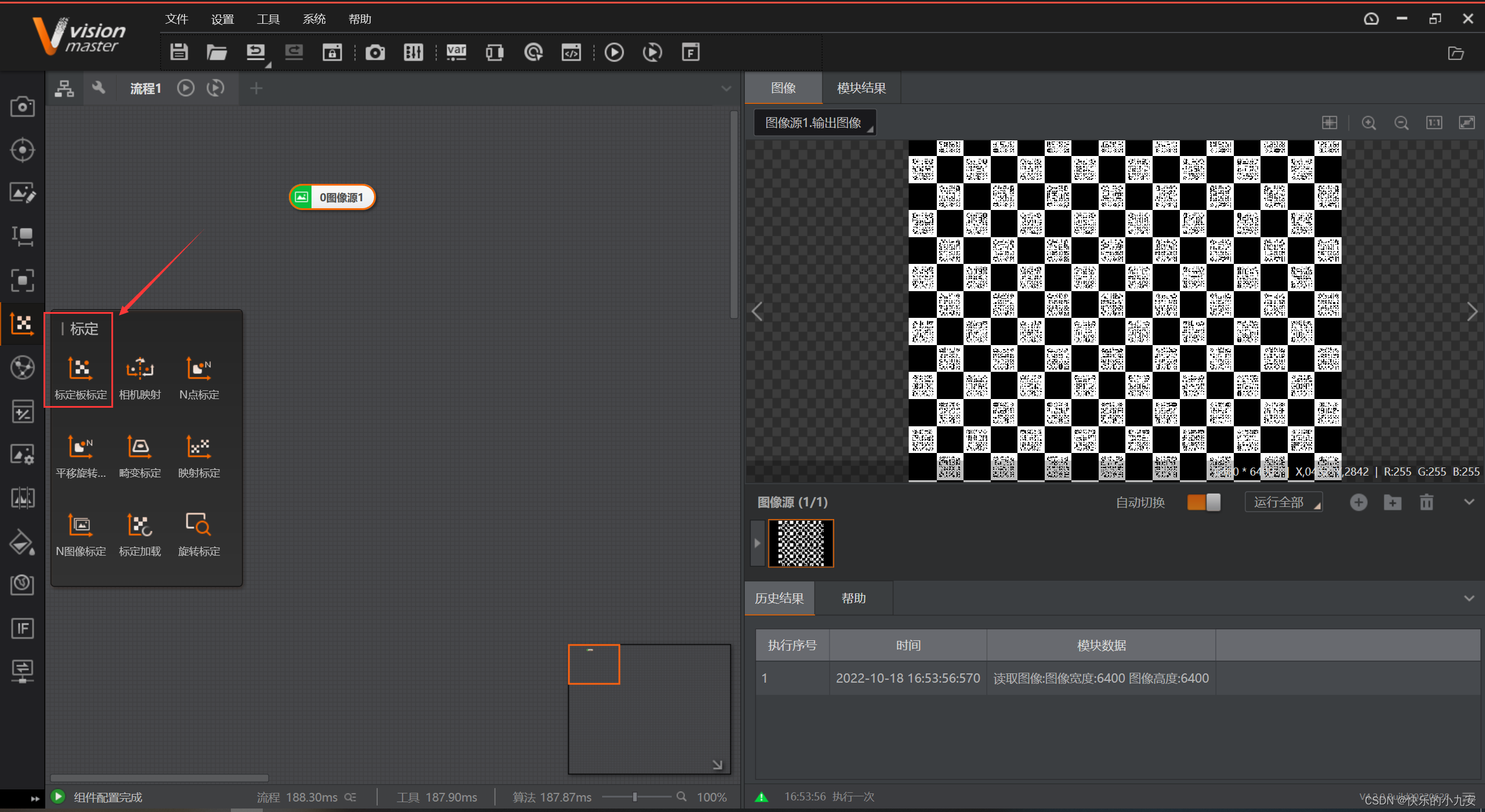Select the 映射标定 tool
This screenshot has height=812, width=1485.
(199, 456)
